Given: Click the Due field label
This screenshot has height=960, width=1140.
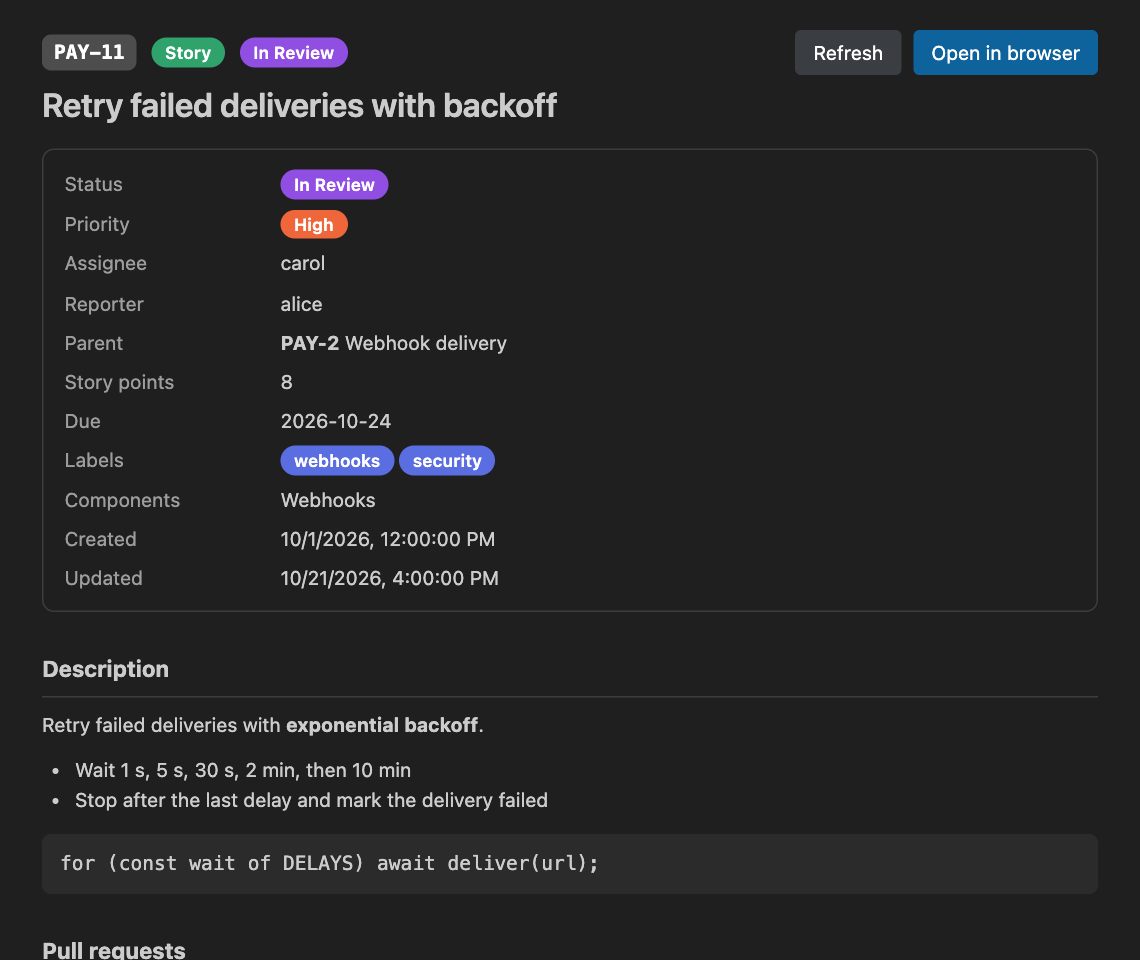Looking at the screenshot, I should 82,421.
